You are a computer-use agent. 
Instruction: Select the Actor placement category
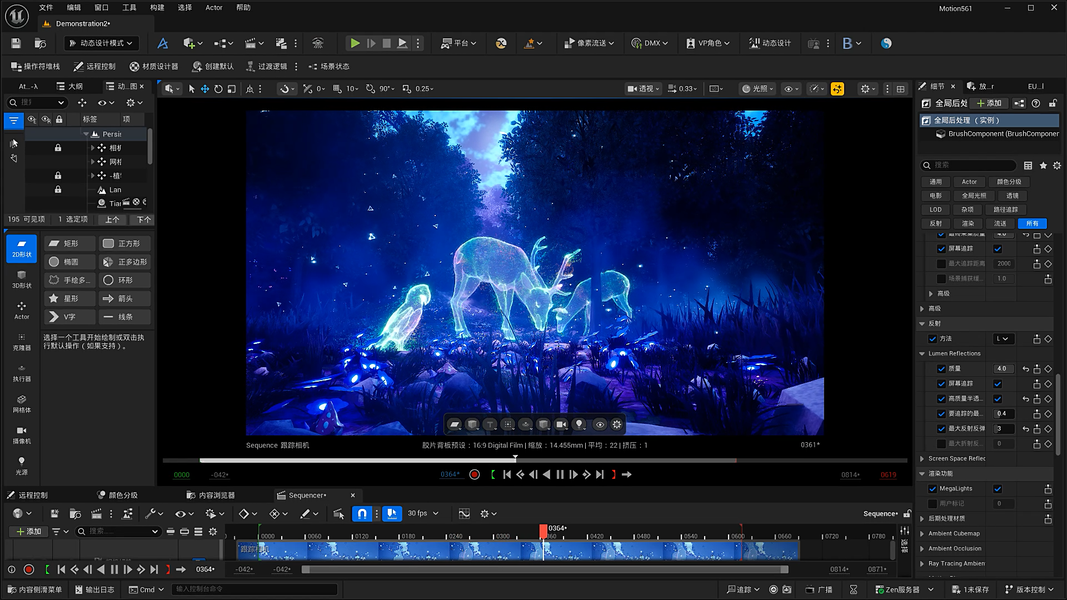pyautogui.click(x=21, y=311)
